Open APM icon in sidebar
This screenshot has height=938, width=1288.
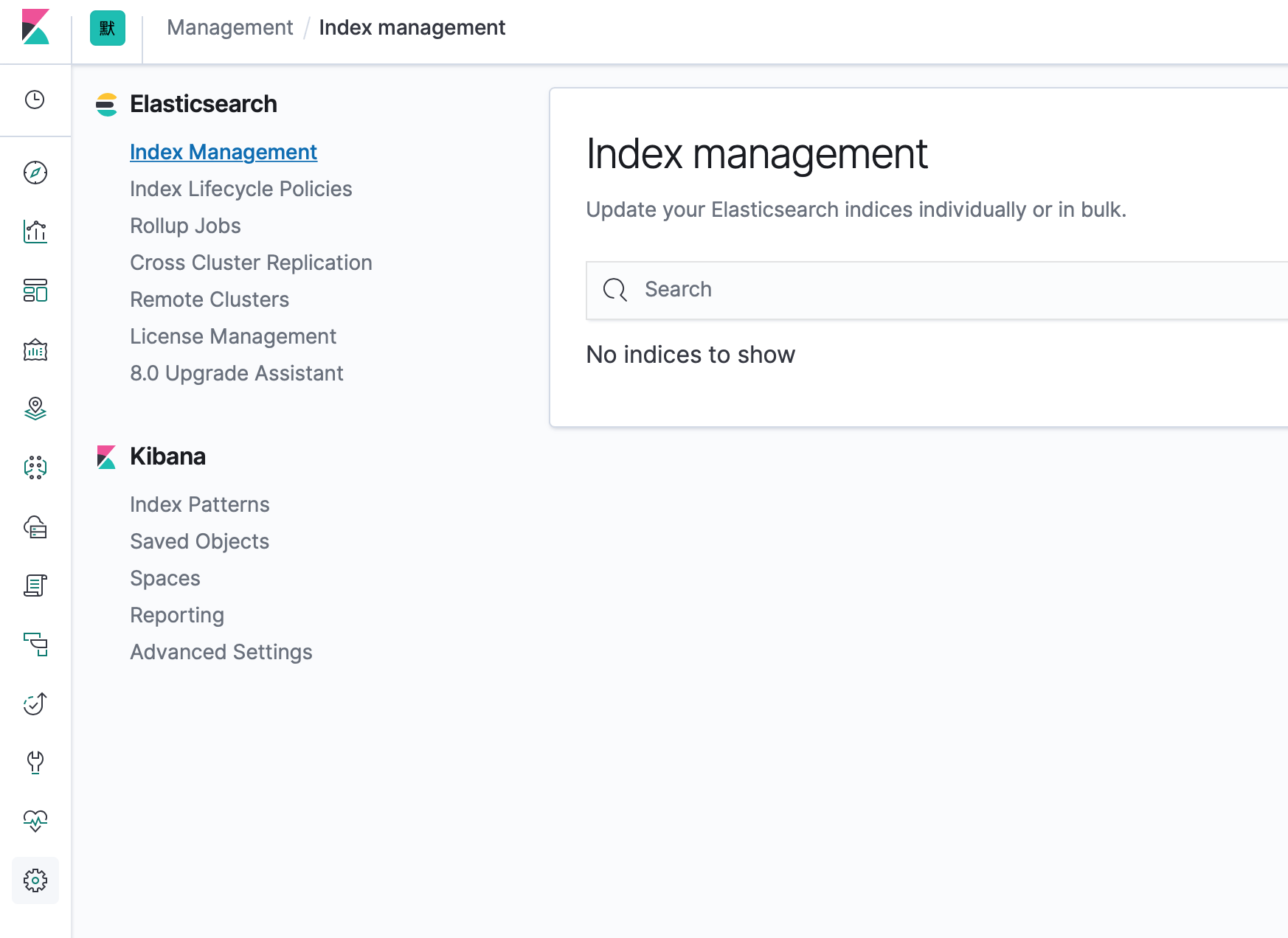(35, 645)
